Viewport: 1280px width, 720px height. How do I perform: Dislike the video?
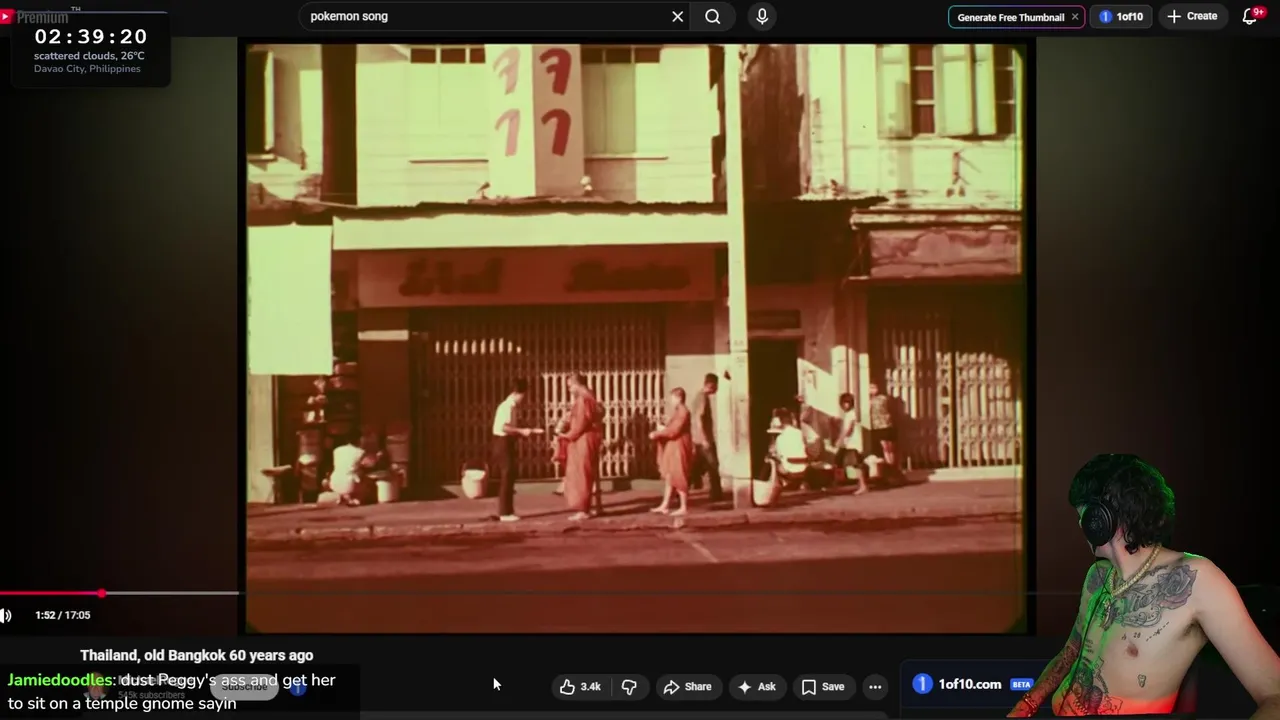[x=629, y=686]
